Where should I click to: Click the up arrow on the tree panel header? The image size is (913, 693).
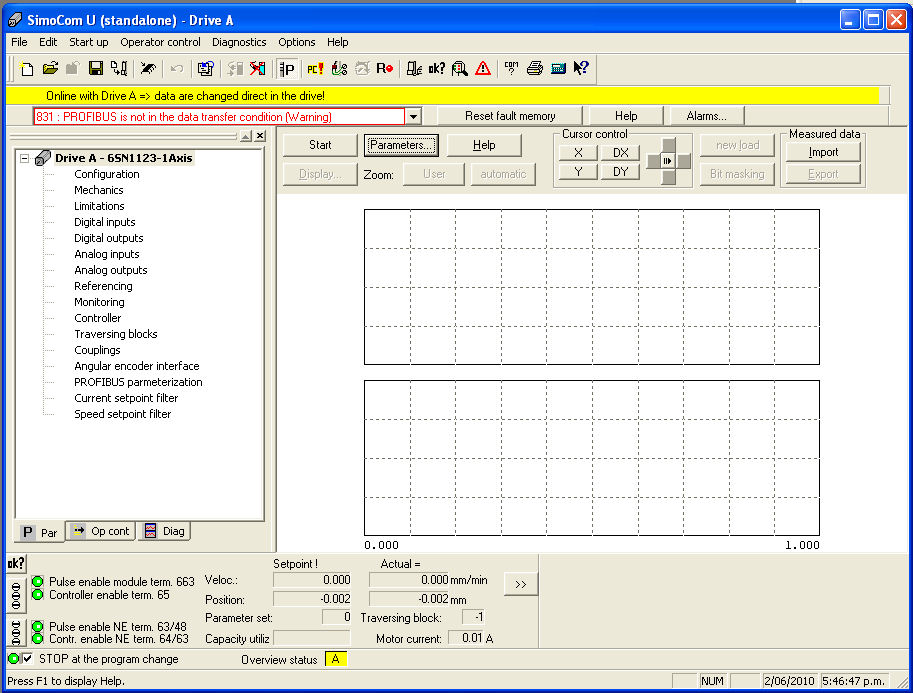[x=246, y=136]
